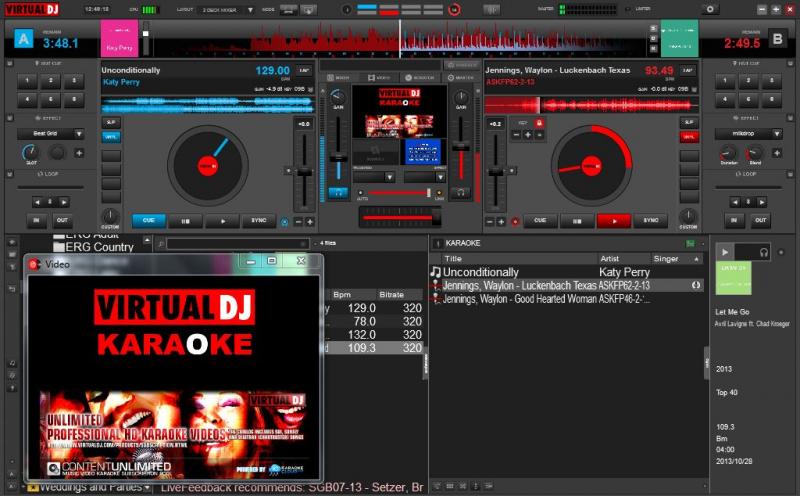
Task: Trigger hot cue 1 on deck B
Action: (725, 81)
